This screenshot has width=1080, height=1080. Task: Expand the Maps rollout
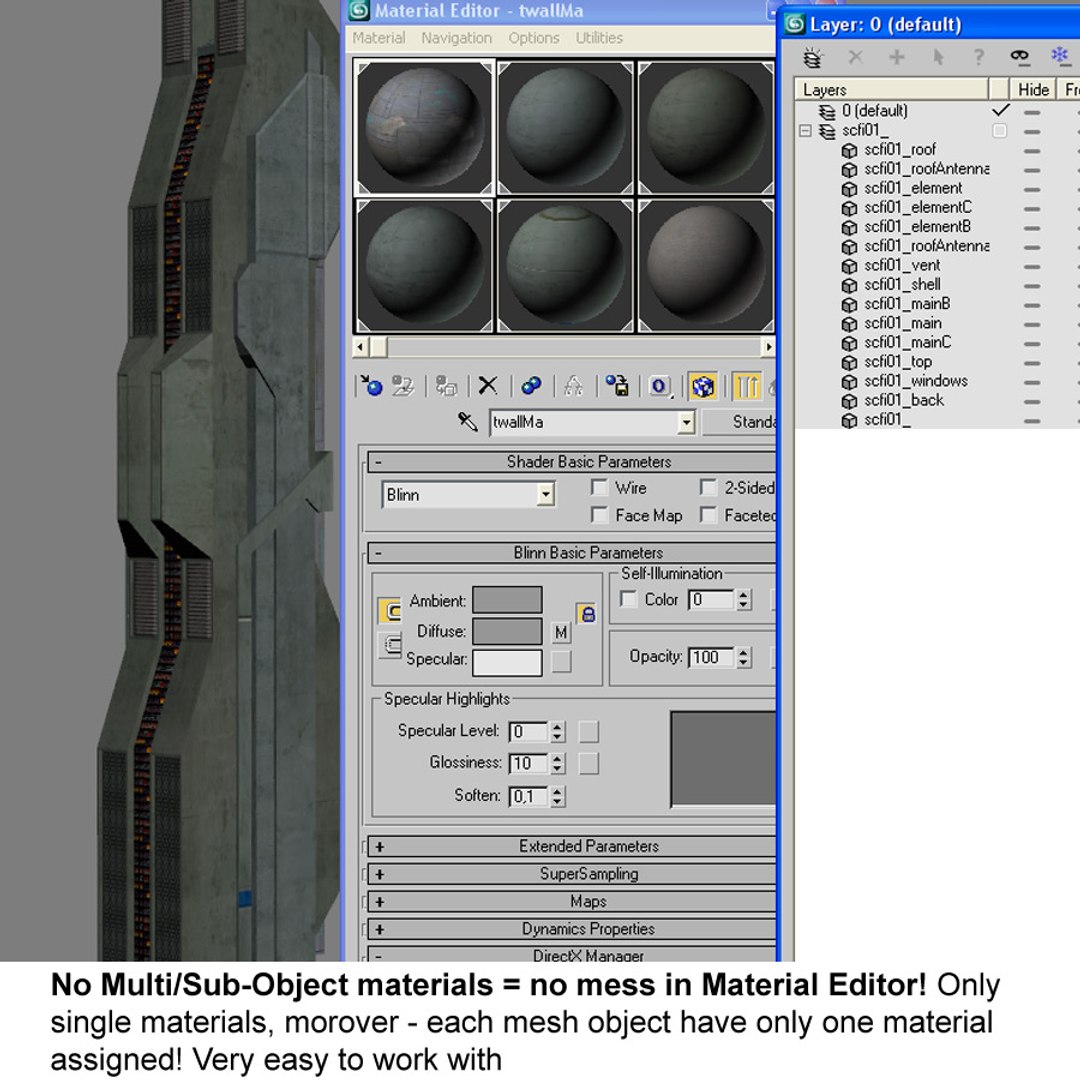tap(572, 902)
